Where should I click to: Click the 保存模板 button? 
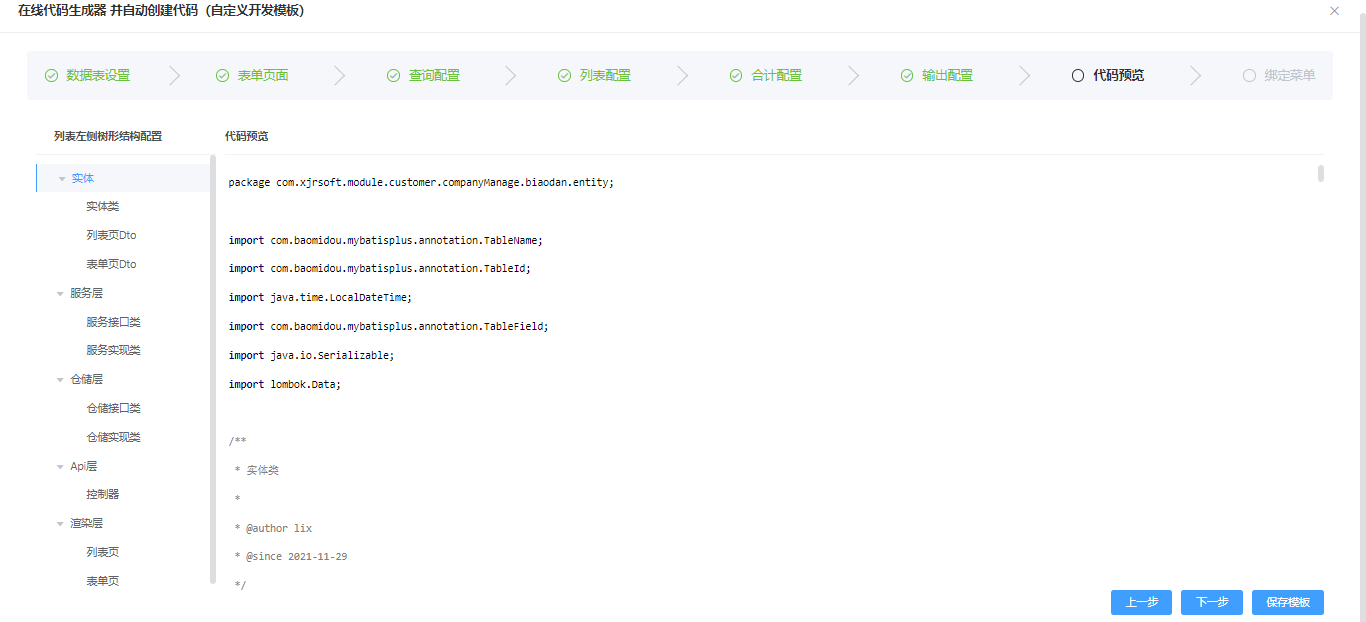click(x=1288, y=602)
